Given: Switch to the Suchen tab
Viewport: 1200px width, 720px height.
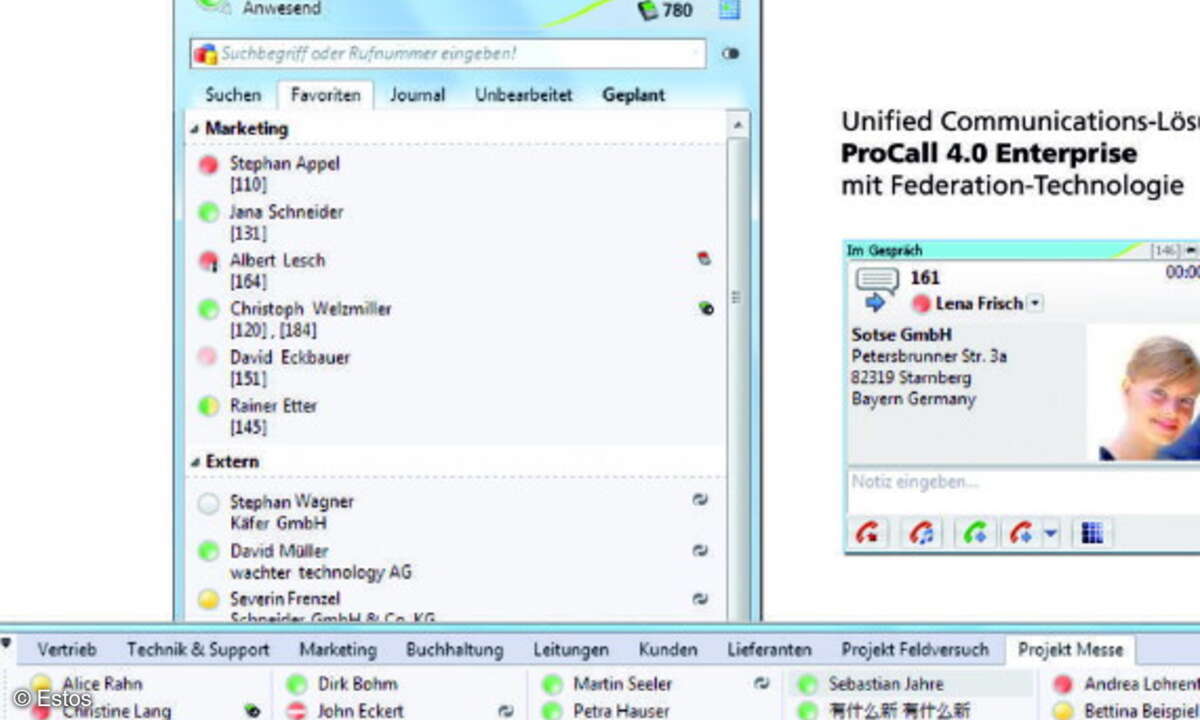Looking at the screenshot, I should [233, 95].
